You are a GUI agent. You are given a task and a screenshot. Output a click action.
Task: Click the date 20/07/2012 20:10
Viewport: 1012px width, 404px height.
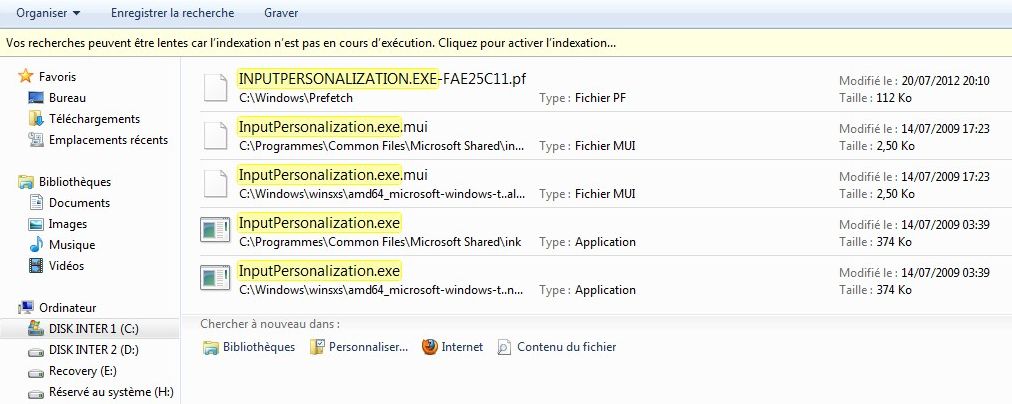[946, 81]
